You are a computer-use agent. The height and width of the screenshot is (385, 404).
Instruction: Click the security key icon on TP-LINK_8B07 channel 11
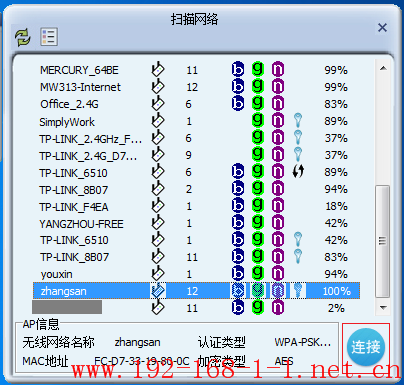coord(298,256)
